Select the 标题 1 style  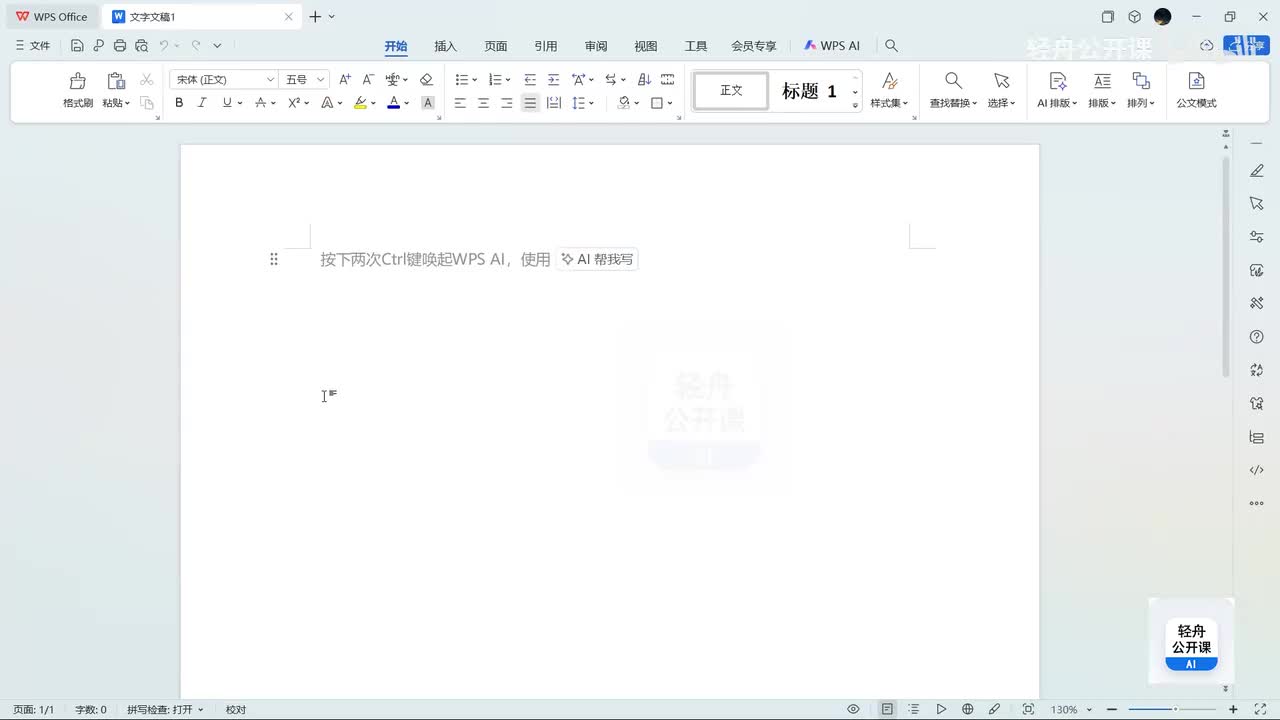pos(809,91)
